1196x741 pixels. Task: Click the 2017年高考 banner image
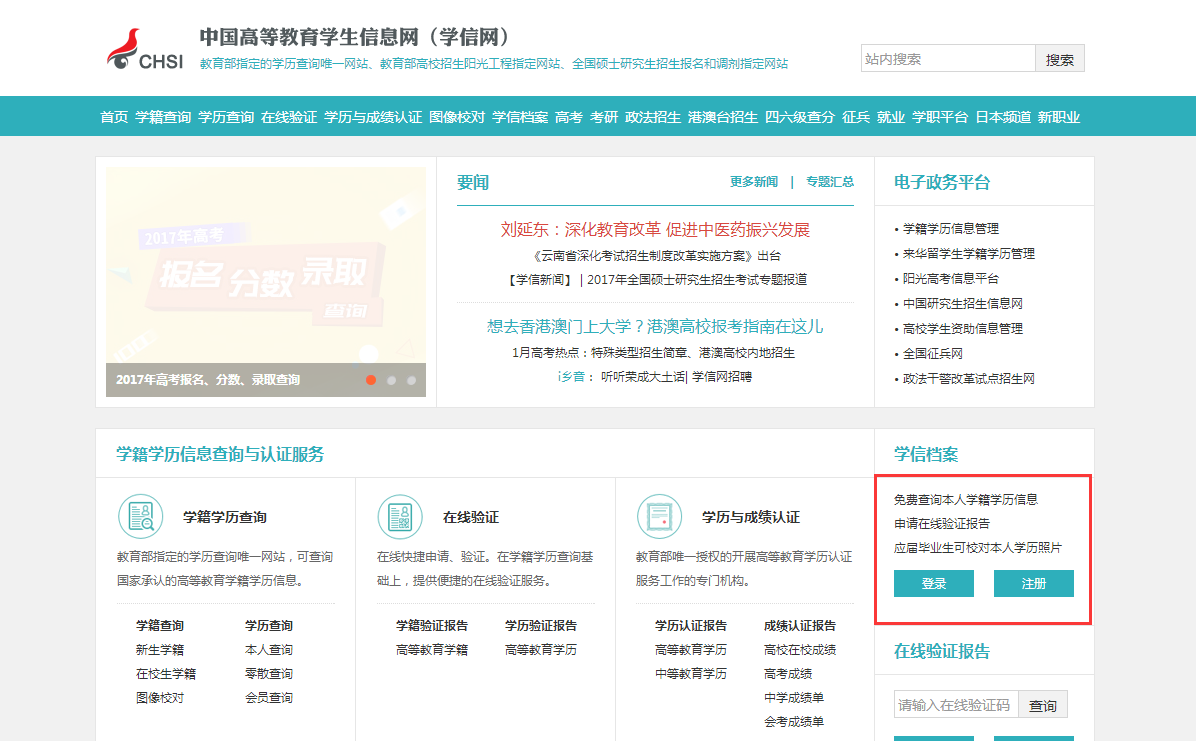pos(266,265)
